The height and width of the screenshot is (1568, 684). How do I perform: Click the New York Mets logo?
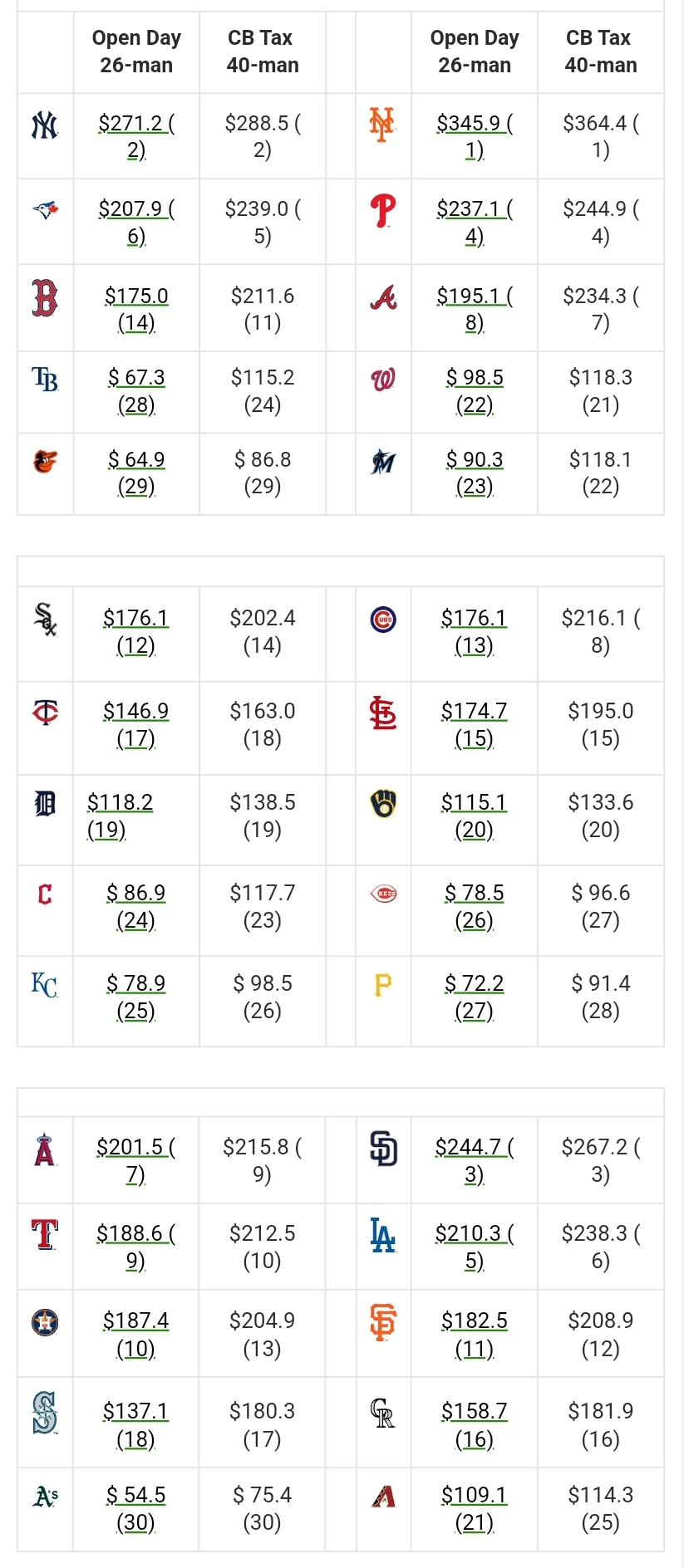click(382, 125)
